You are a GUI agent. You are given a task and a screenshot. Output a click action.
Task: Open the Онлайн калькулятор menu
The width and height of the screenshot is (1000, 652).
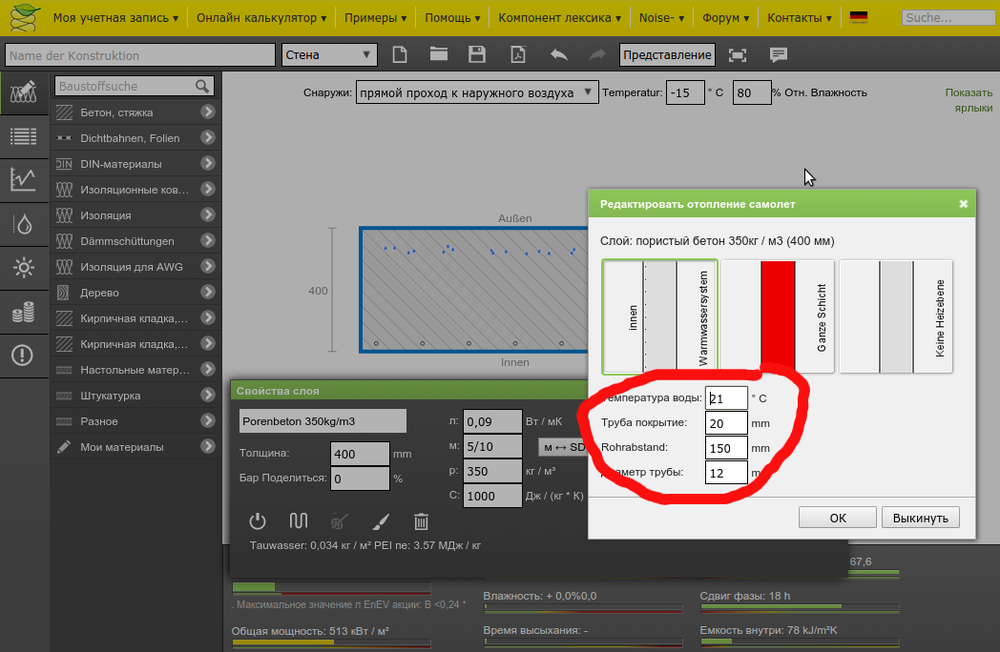tap(262, 18)
